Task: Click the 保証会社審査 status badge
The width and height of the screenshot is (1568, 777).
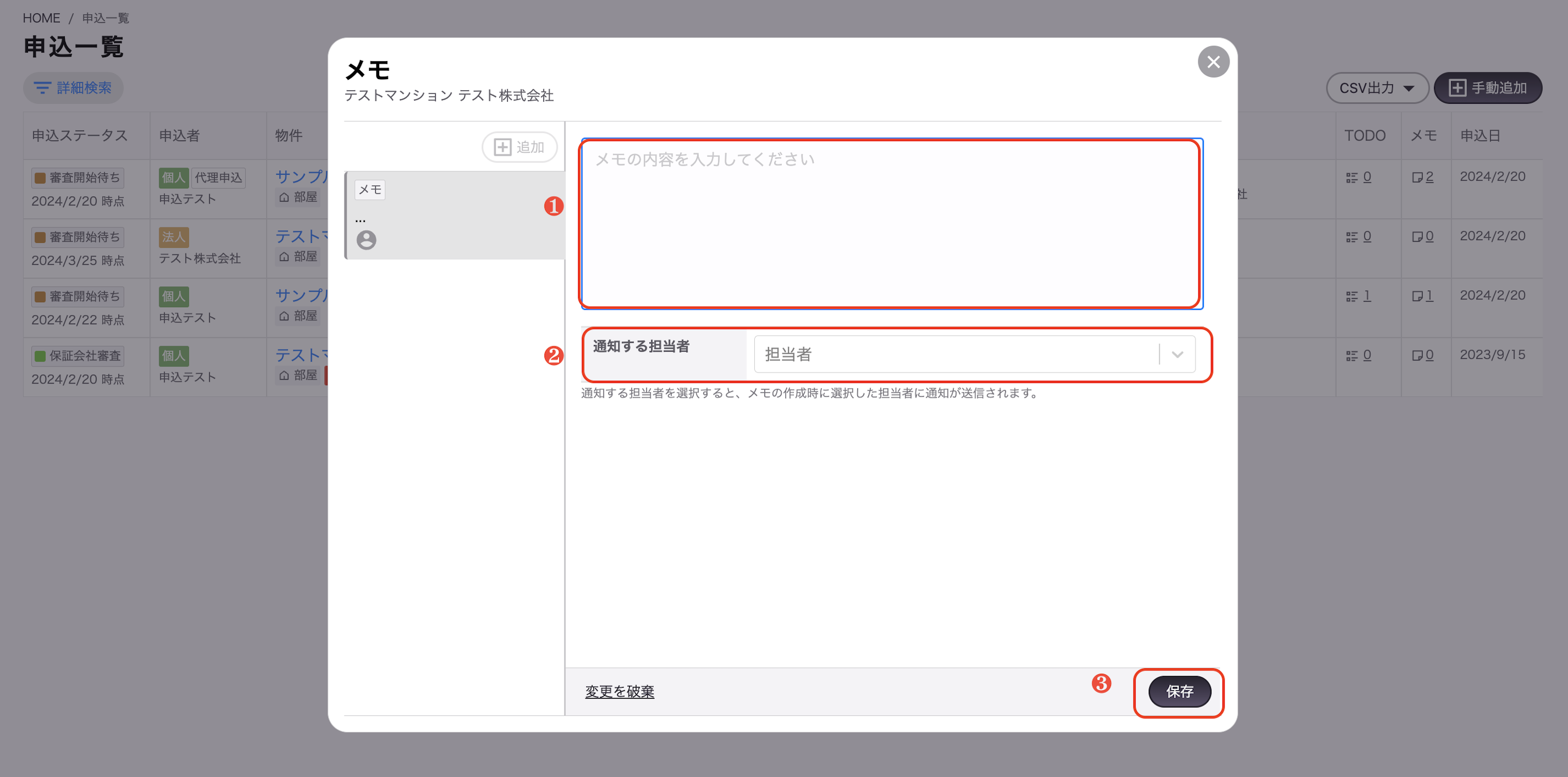Action: [78, 356]
